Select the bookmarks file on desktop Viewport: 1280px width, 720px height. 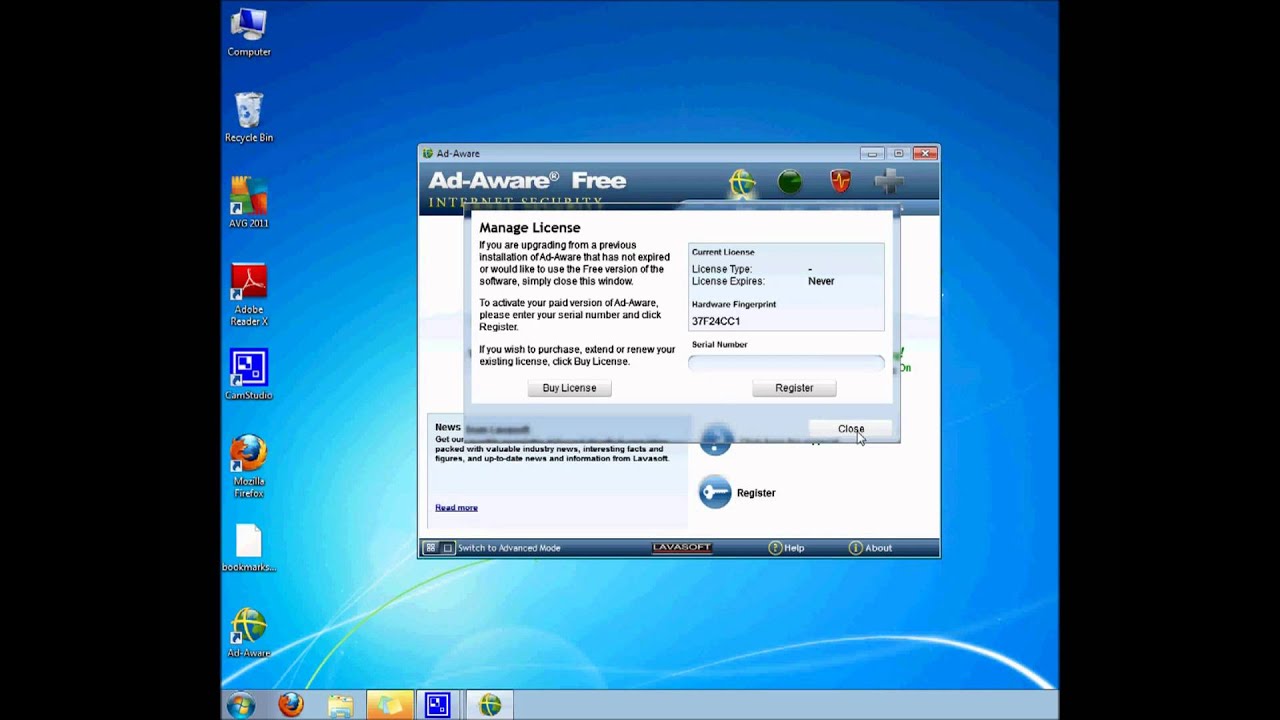249,548
